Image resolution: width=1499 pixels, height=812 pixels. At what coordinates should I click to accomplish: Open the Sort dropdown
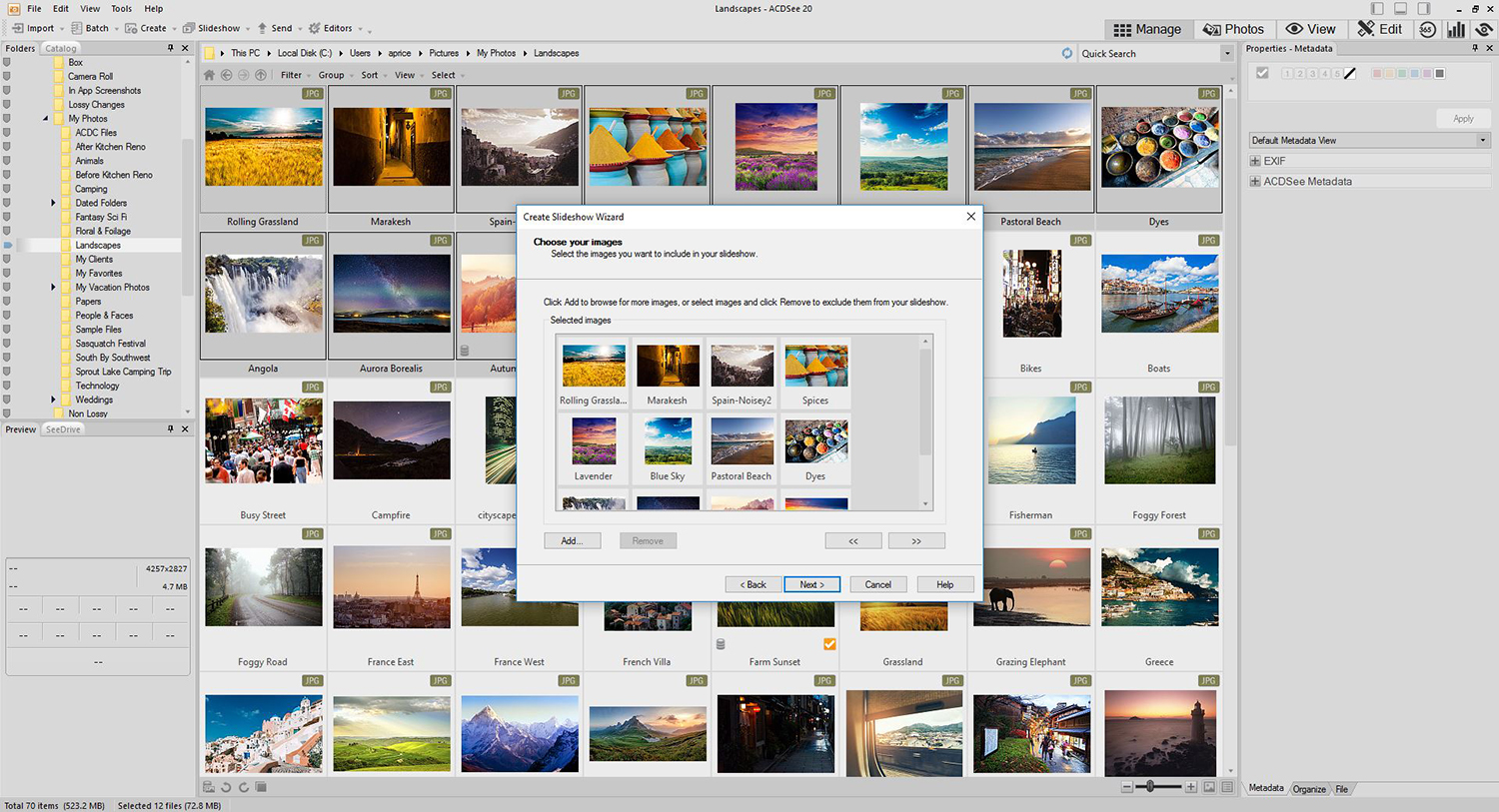[x=373, y=75]
